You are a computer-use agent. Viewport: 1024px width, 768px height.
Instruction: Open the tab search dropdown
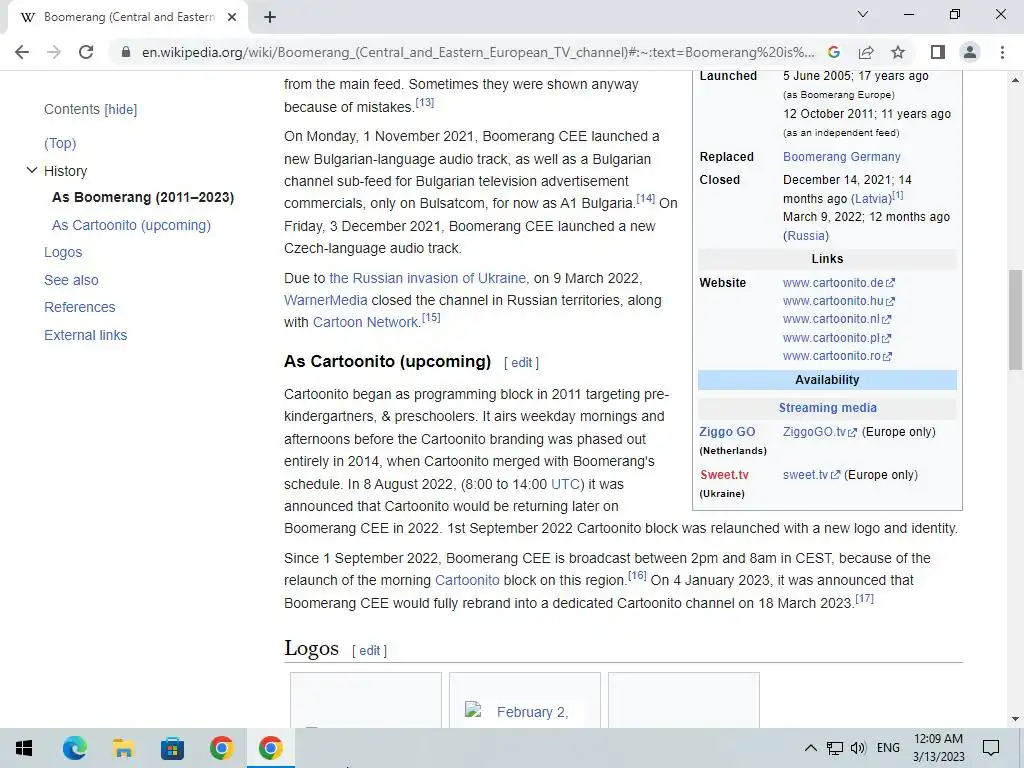pyautogui.click(x=863, y=14)
